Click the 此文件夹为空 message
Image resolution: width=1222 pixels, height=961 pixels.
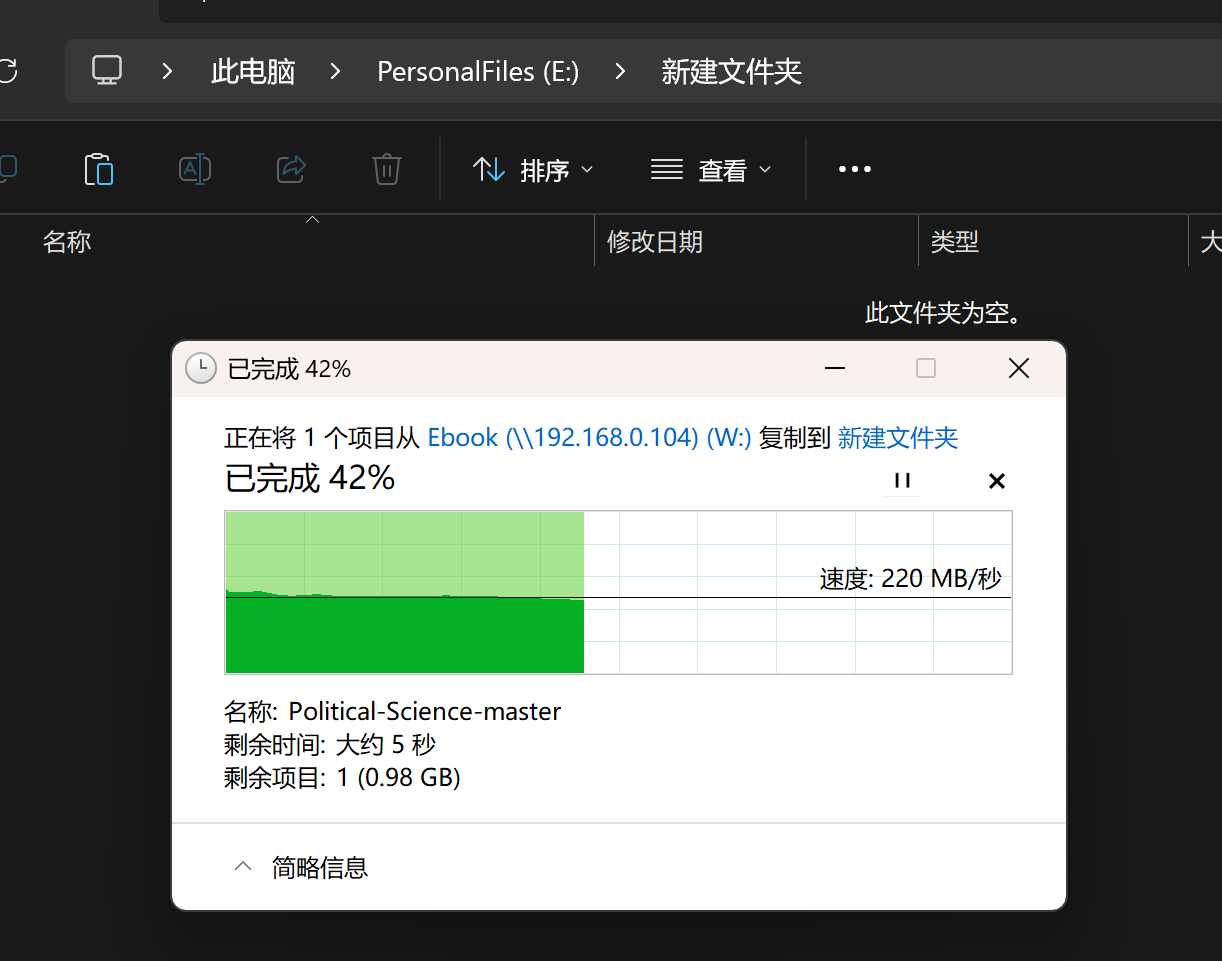(x=943, y=314)
